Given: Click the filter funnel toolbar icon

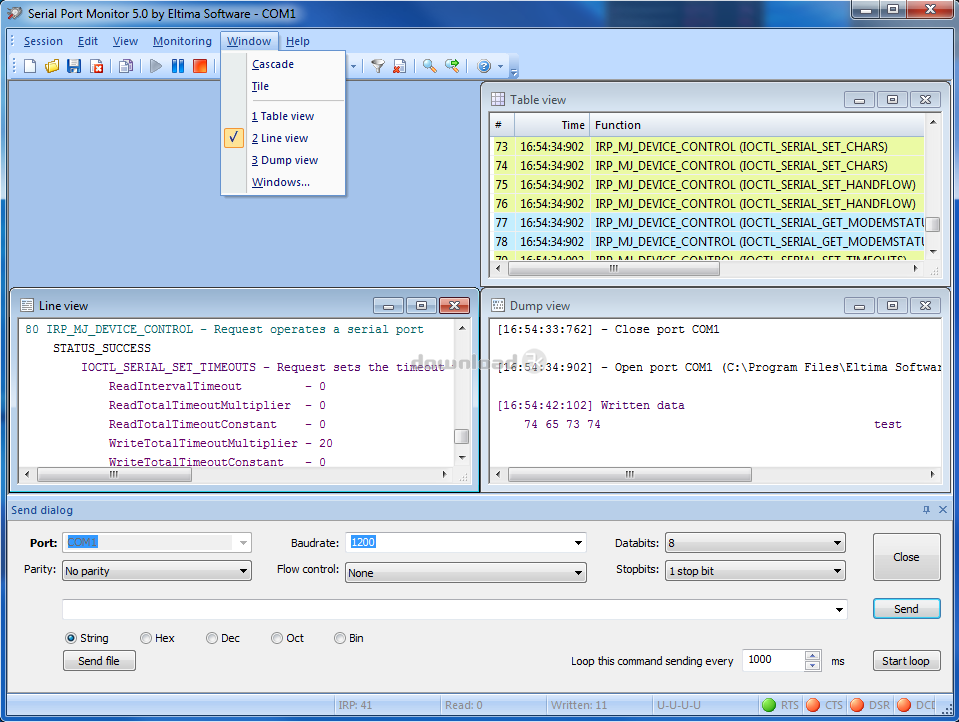Looking at the screenshot, I should click(x=377, y=66).
